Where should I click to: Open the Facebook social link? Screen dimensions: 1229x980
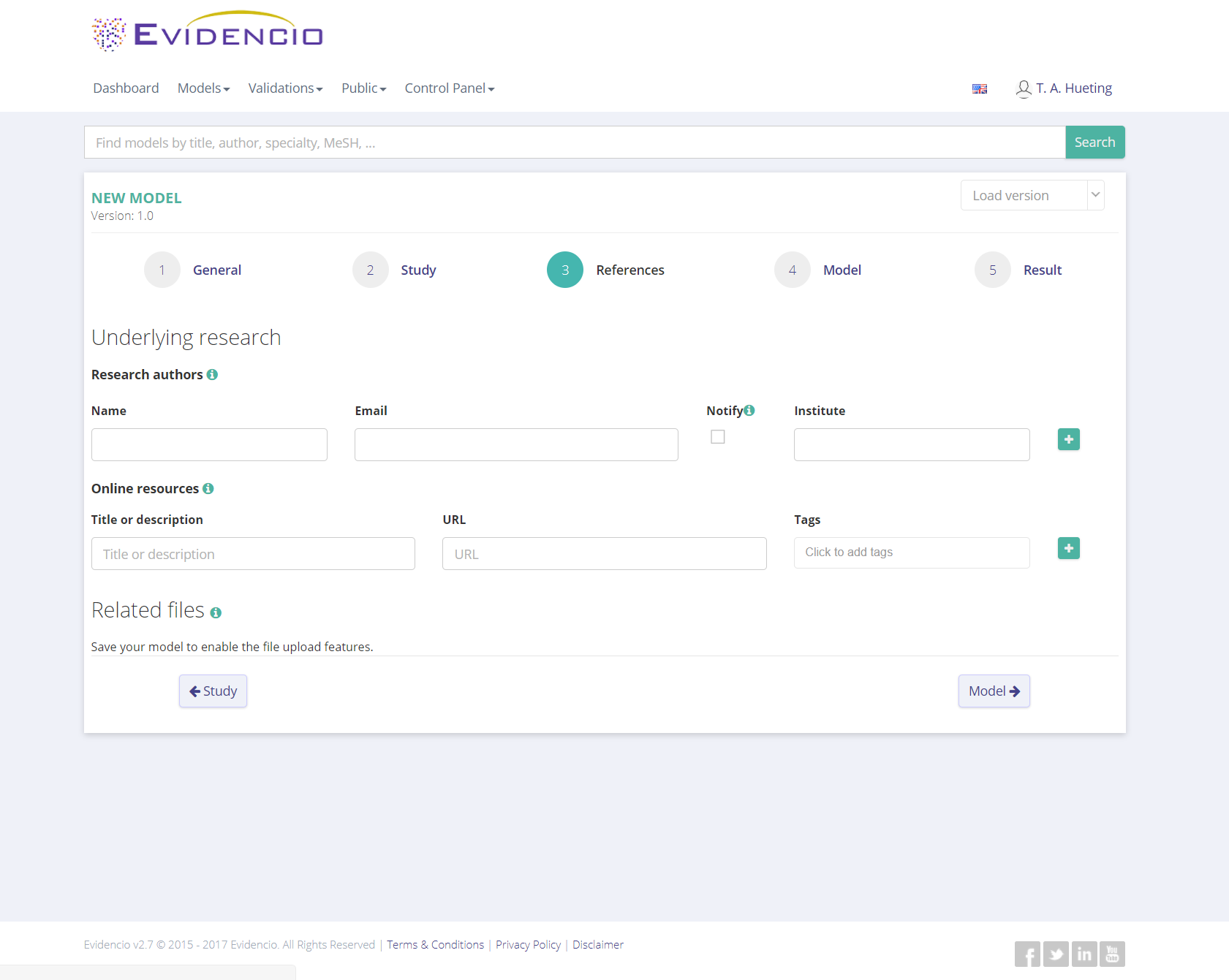[1027, 954]
